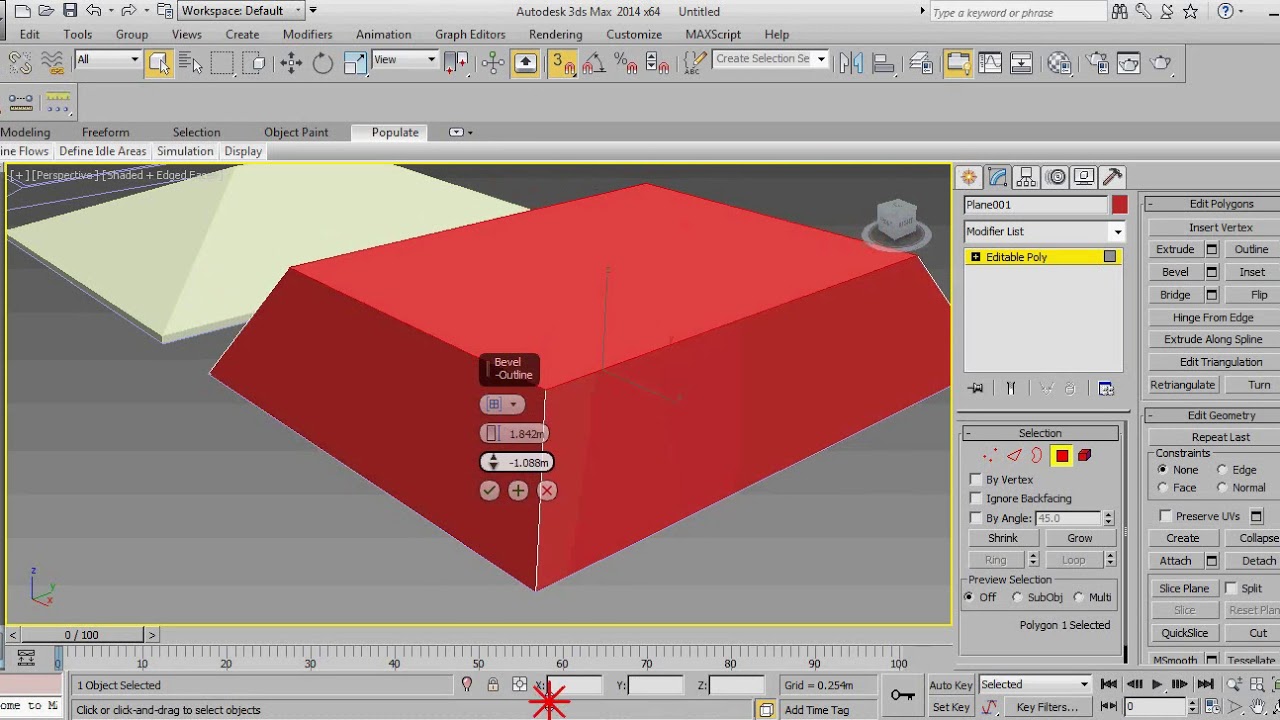Open Render Setup icon
Image resolution: width=1280 pixels, height=720 pixels.
tap(1095, 63)
